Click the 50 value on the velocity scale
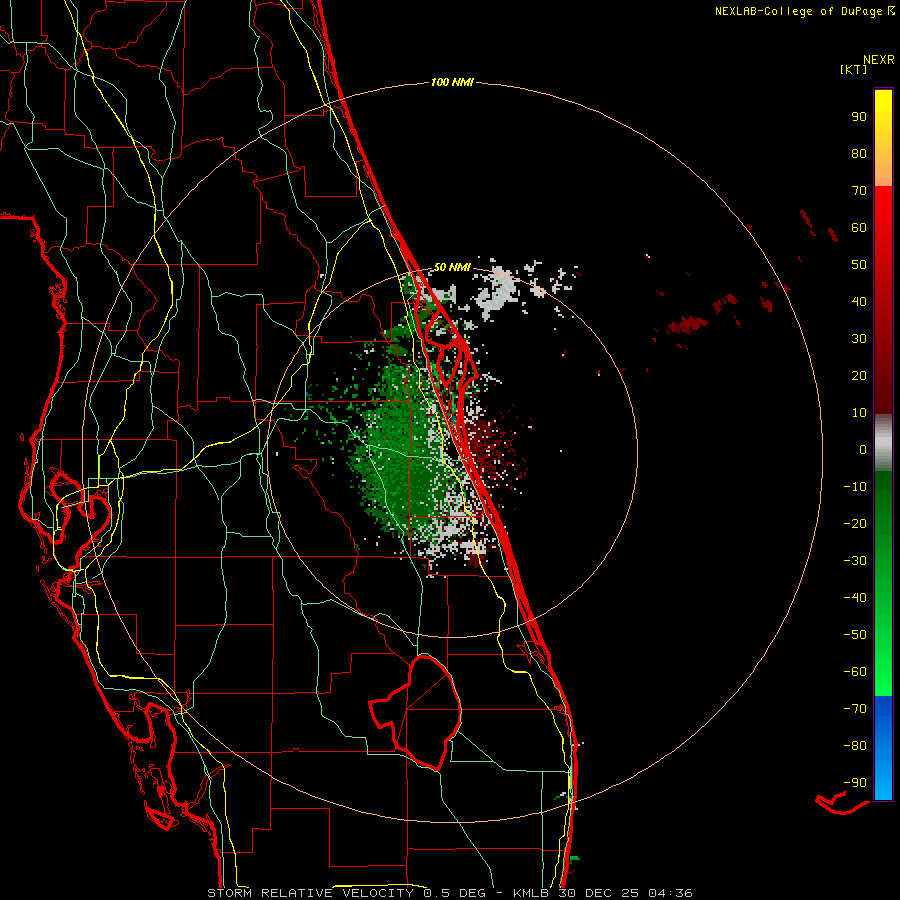Screen dimensions: 900x900 click(859, 265)
